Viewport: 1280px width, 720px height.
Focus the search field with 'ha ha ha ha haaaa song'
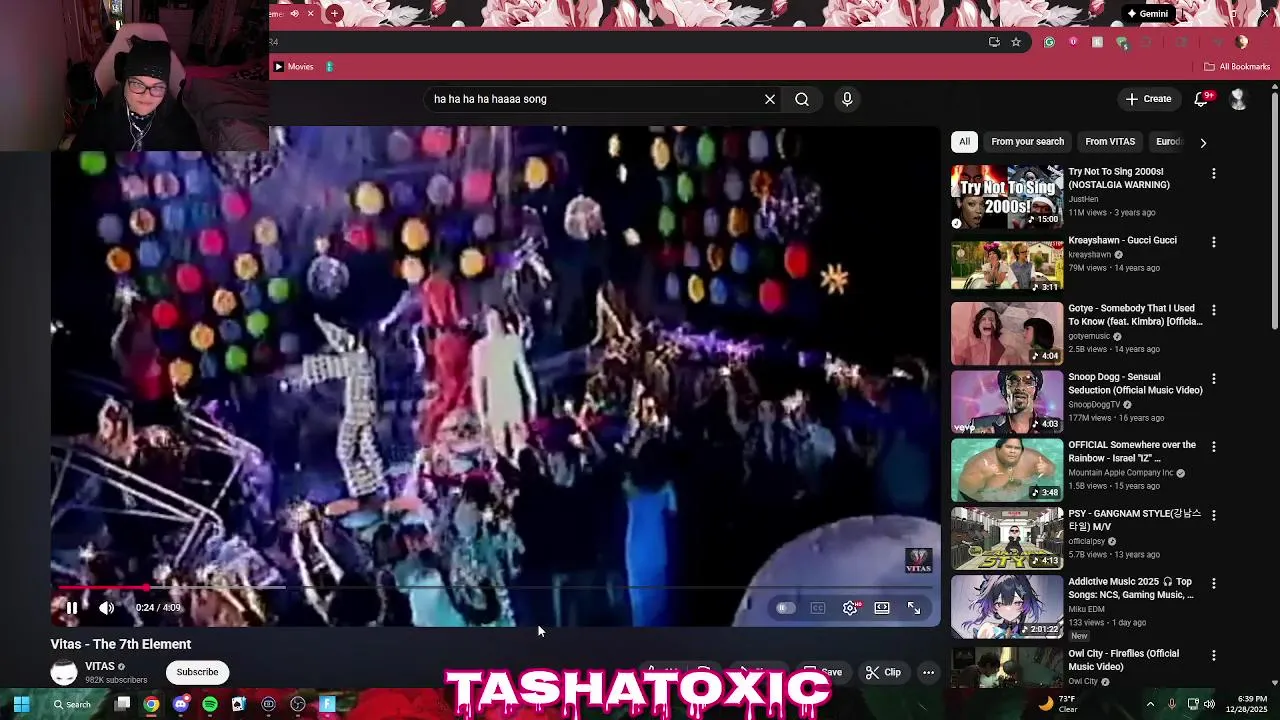pos(595,99)
